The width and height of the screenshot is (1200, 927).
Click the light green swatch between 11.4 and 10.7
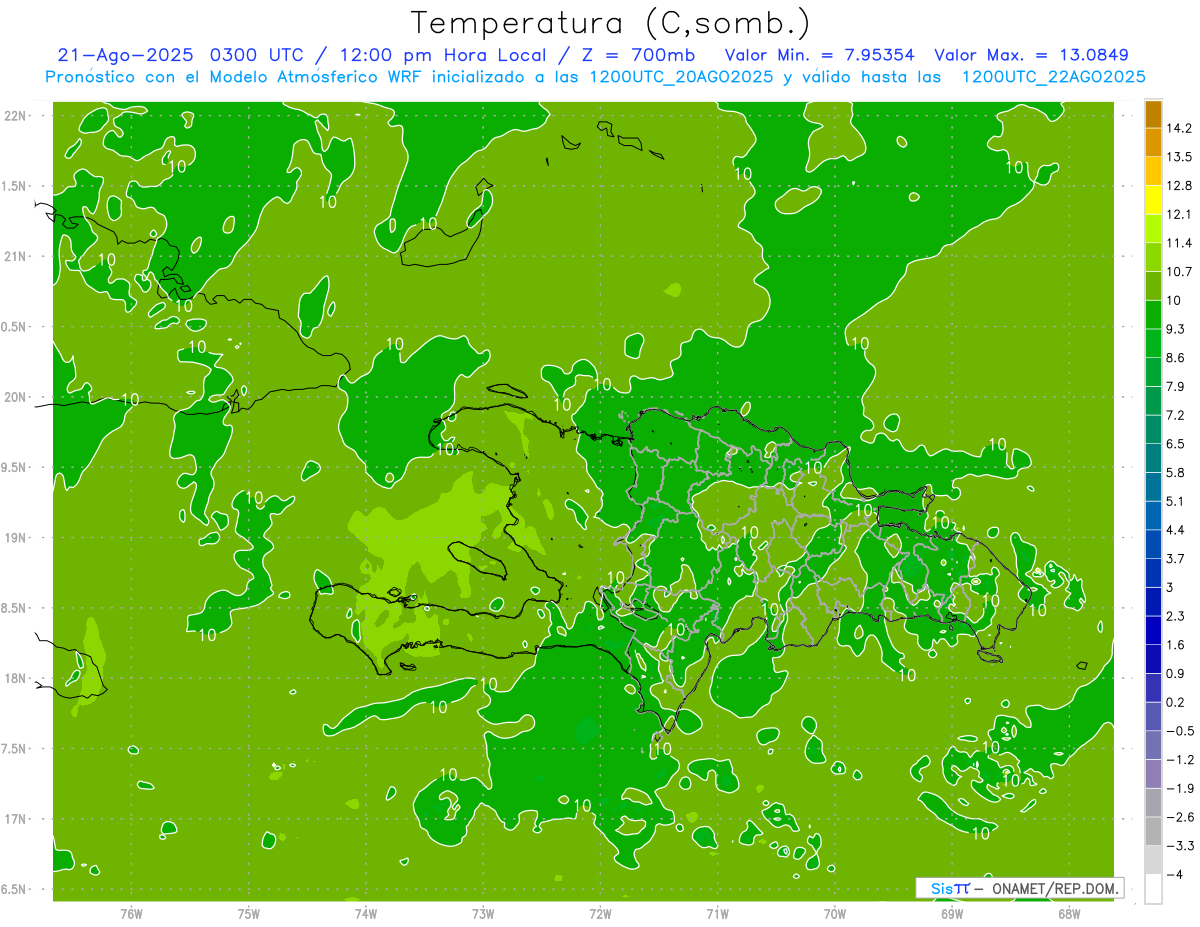tap(1153, 257)
